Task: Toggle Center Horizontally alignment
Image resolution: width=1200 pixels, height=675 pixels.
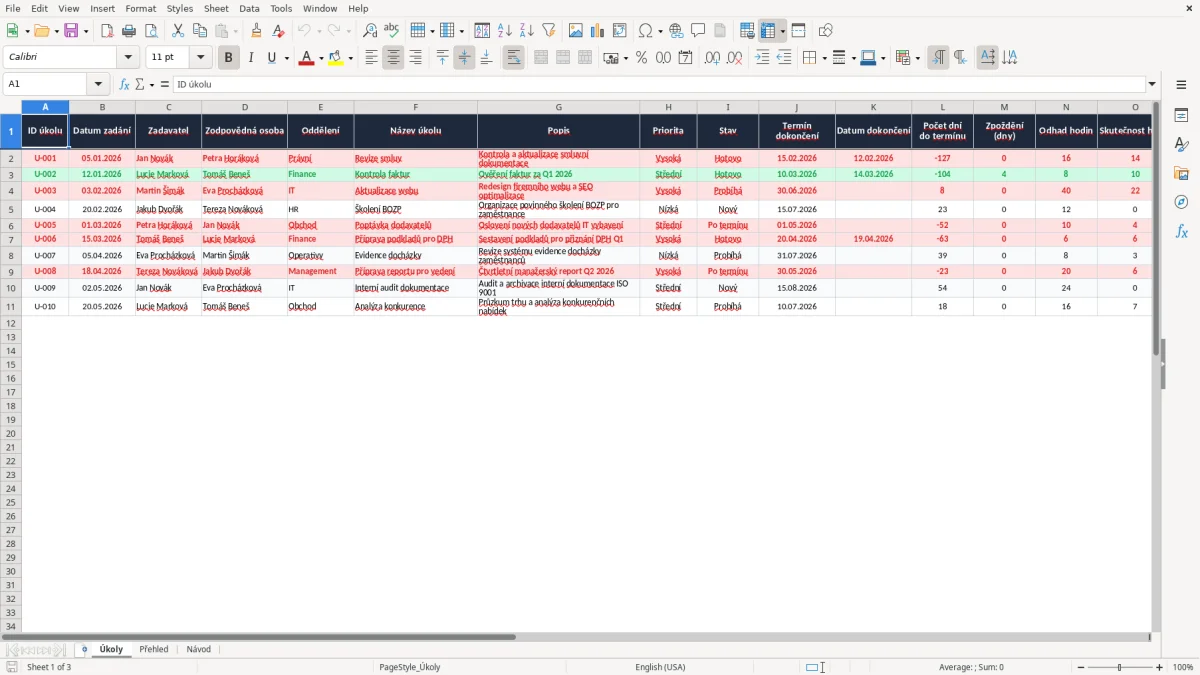Action: (393, 58)
